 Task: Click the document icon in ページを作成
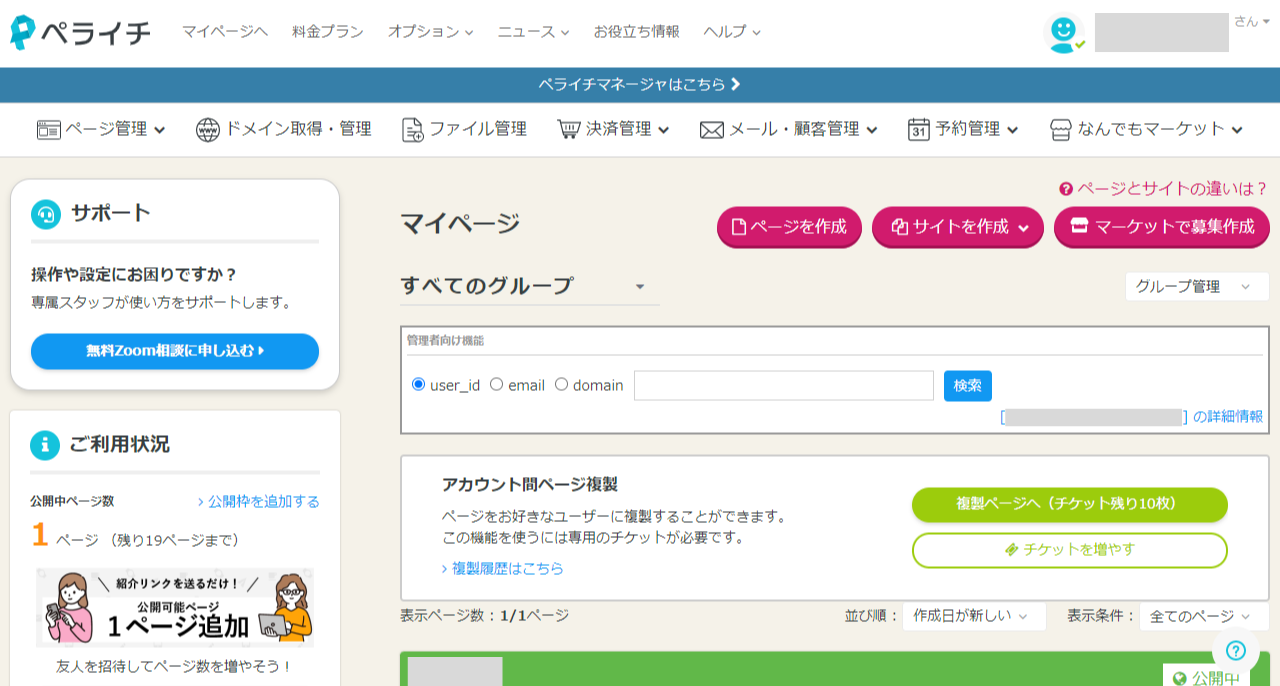click(x=739, y=227)
